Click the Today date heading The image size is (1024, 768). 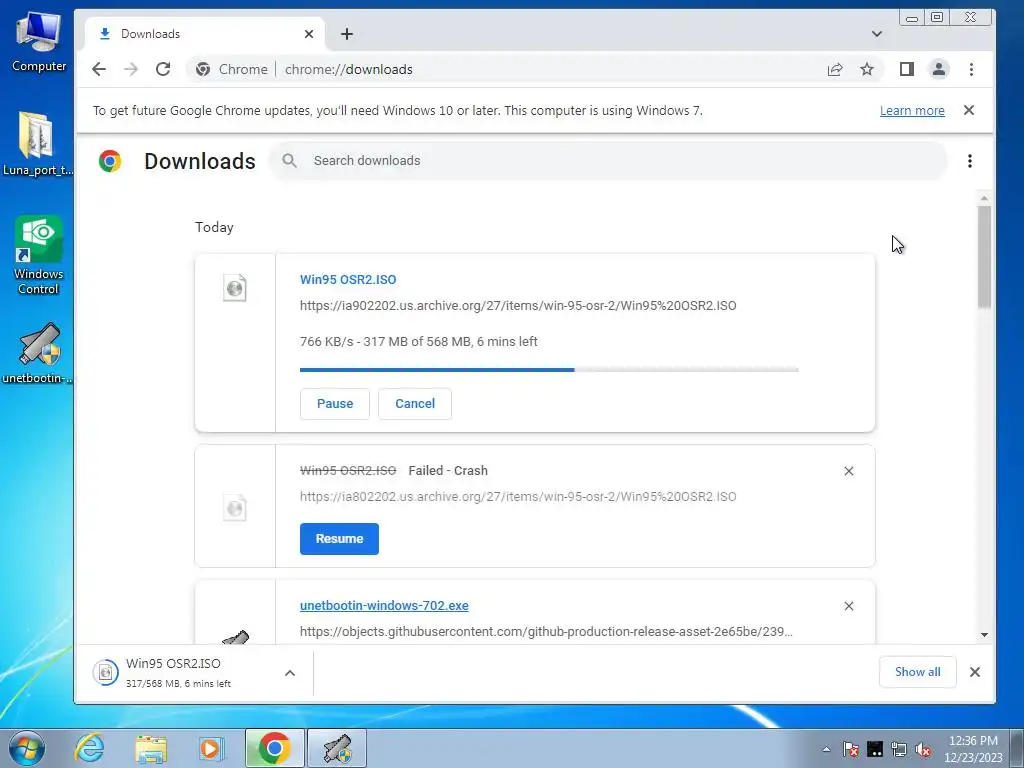[214, 227]
